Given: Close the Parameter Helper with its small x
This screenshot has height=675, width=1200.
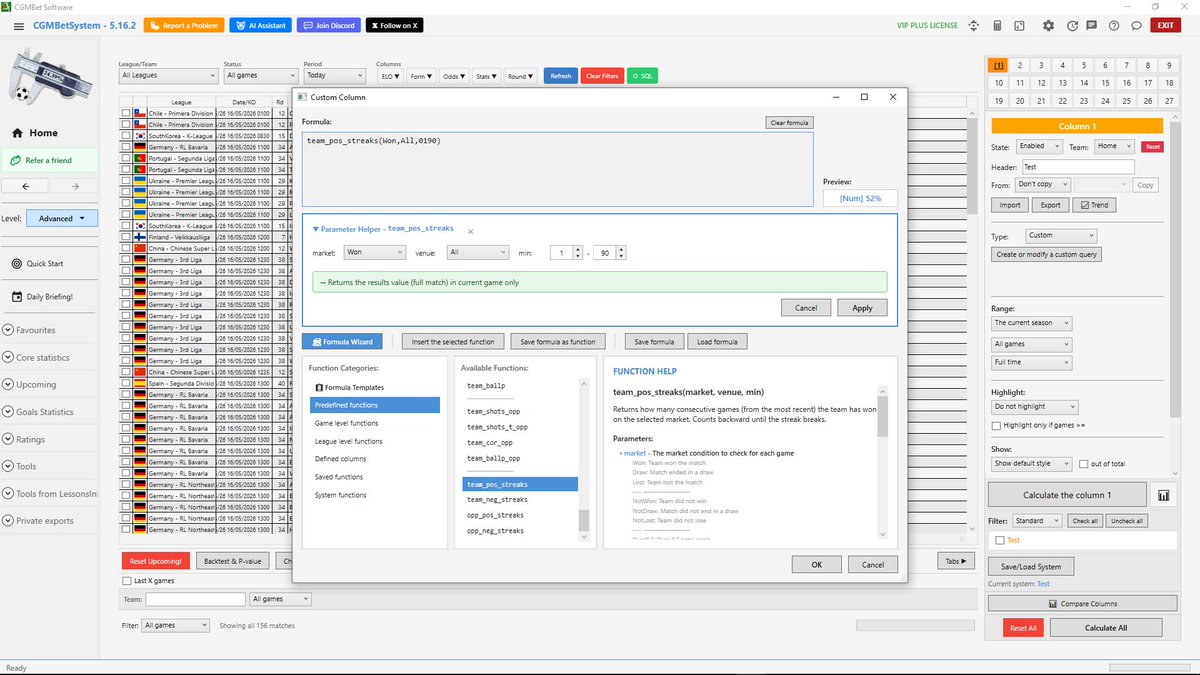Looking at the screenshot, I should point(470,230).
